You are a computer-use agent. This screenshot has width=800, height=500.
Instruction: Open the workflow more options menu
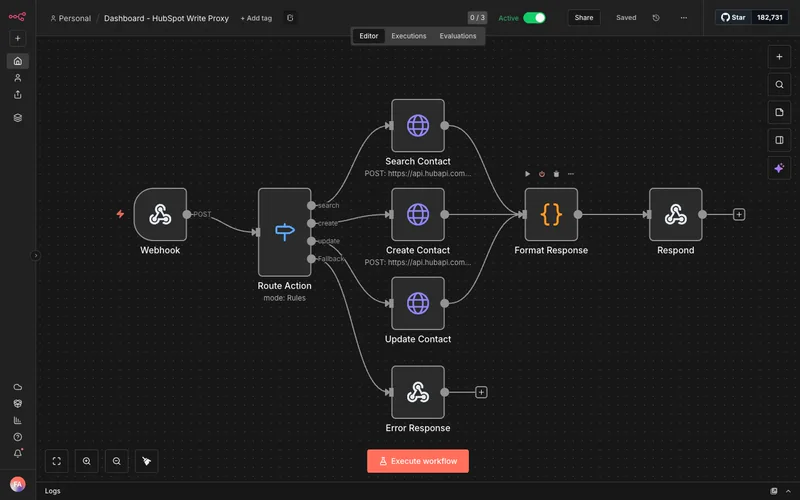coord(684,18)
